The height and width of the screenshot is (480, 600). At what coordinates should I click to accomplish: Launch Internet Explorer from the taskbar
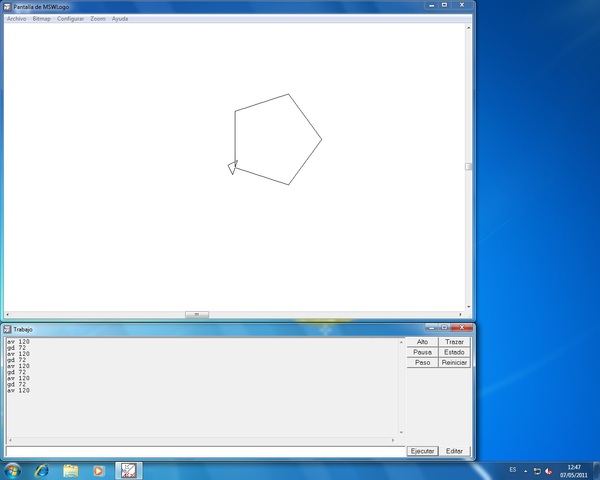click(x=42, y=470)
